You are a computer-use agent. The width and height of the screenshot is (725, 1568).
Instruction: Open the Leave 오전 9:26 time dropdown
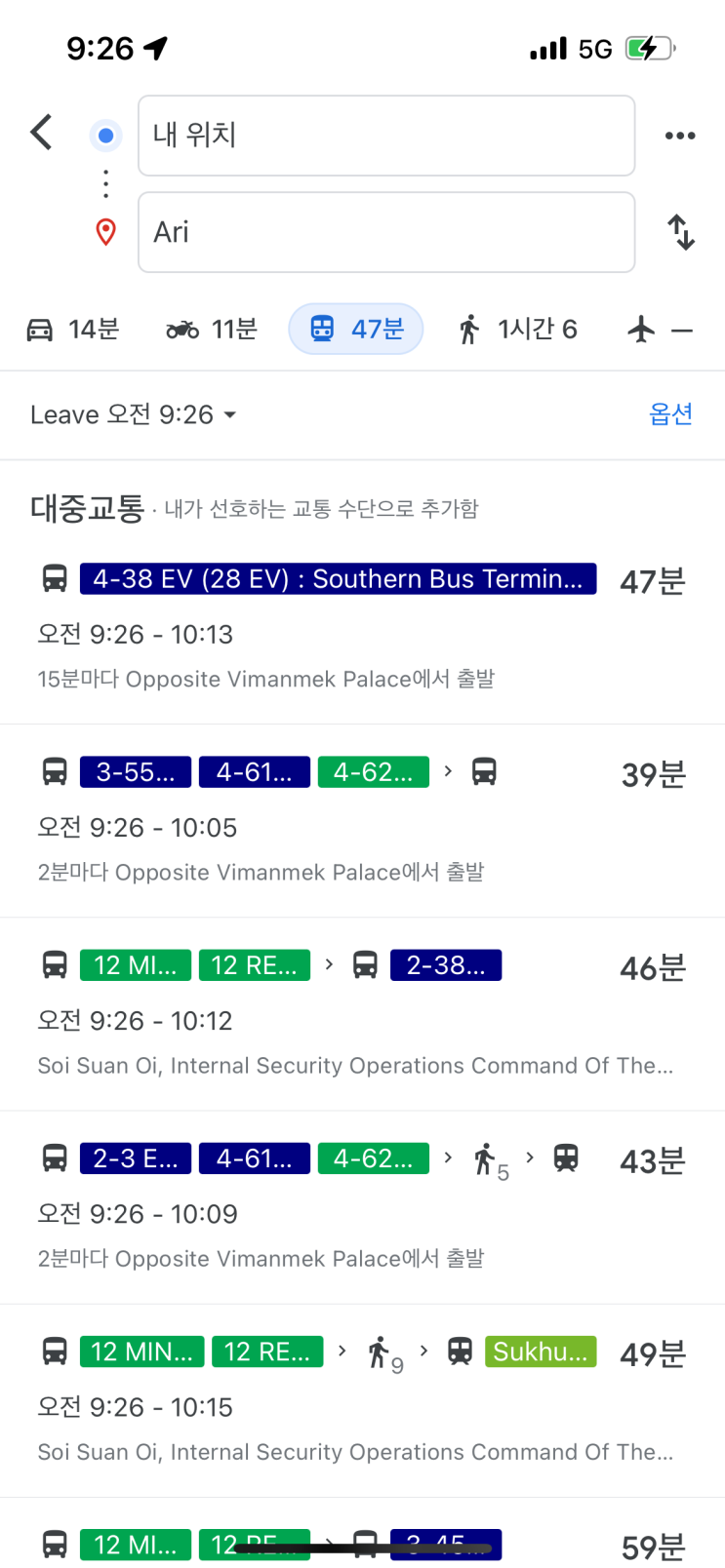pos(134,414)
